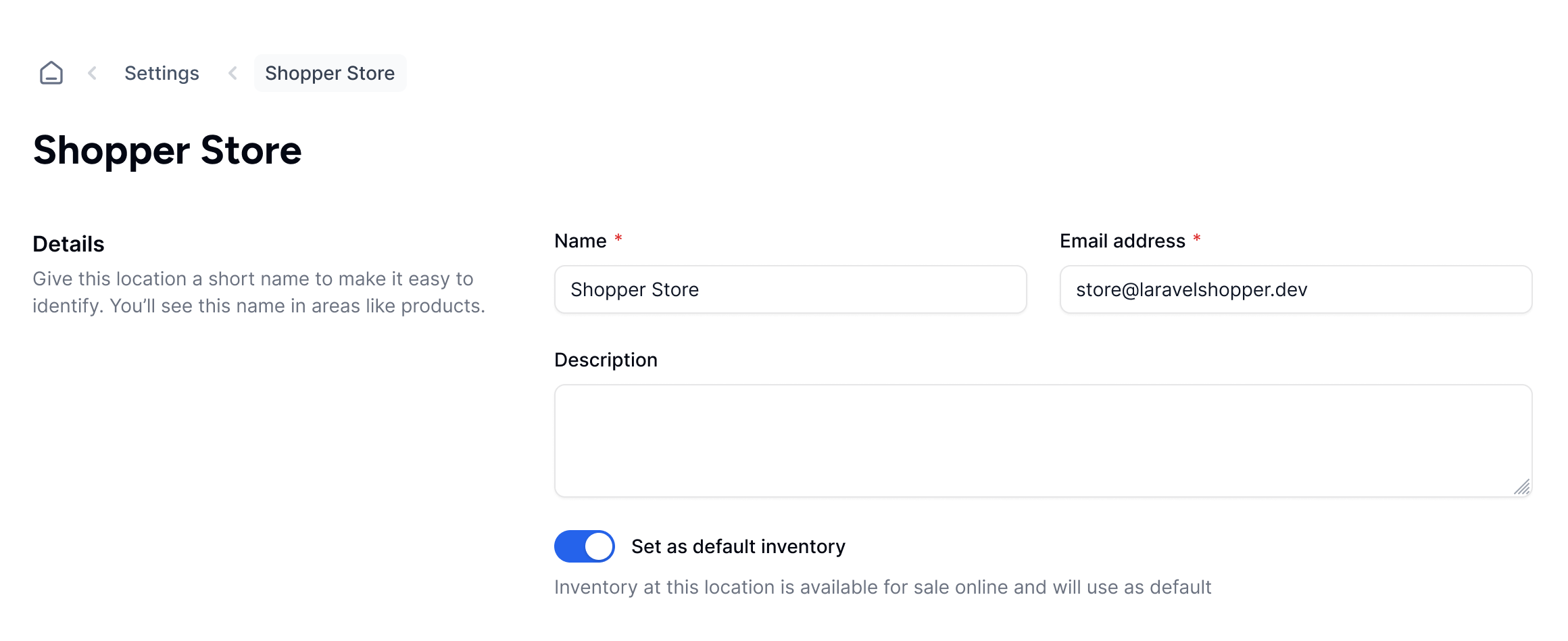This screenshot has height=641, width=1568.
Task: Focus the Description text area
Action: tap(1042, 441)
